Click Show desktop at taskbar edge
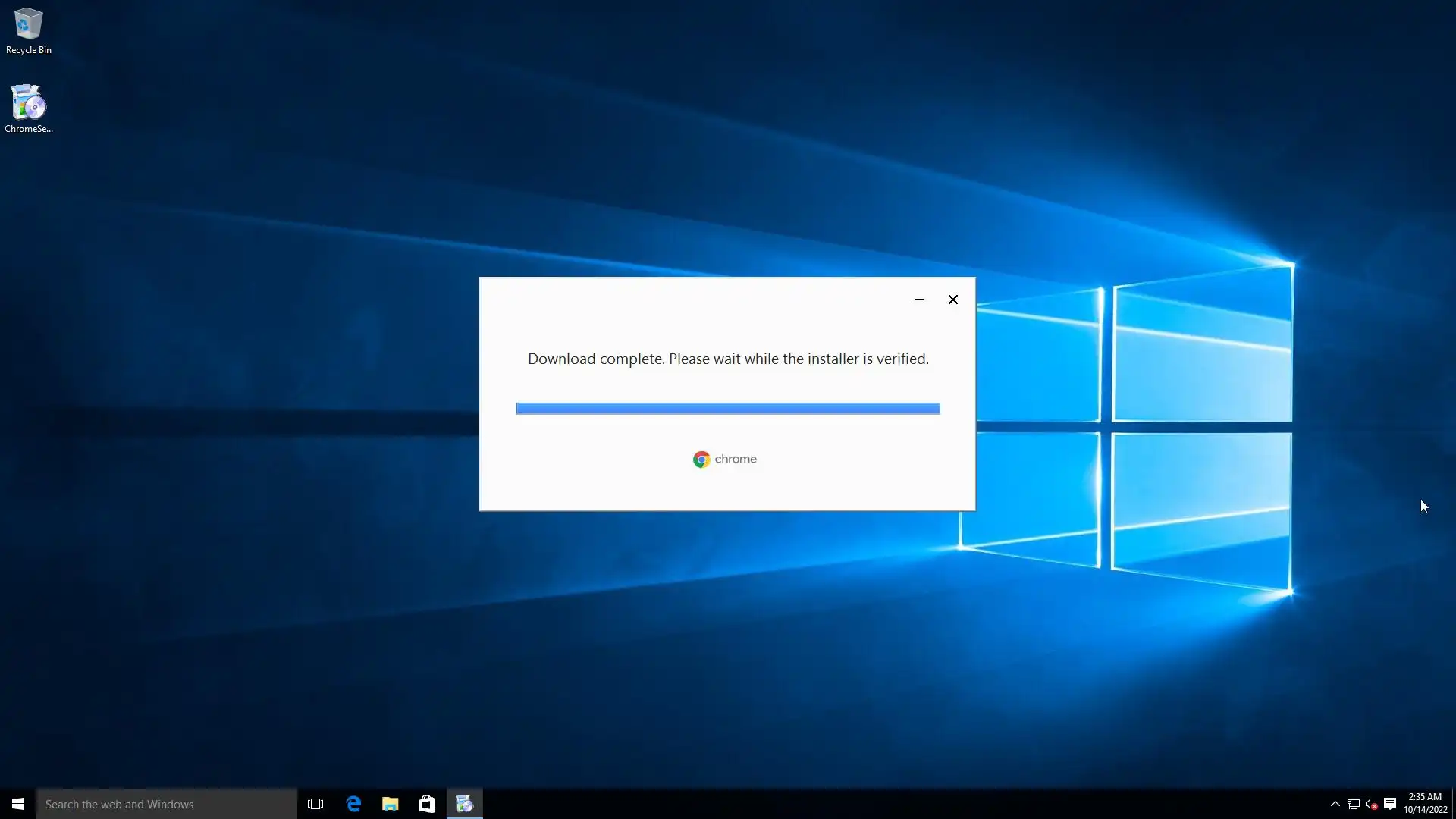The height and width of the screenshot is (819, 1456). point(1453,804)
